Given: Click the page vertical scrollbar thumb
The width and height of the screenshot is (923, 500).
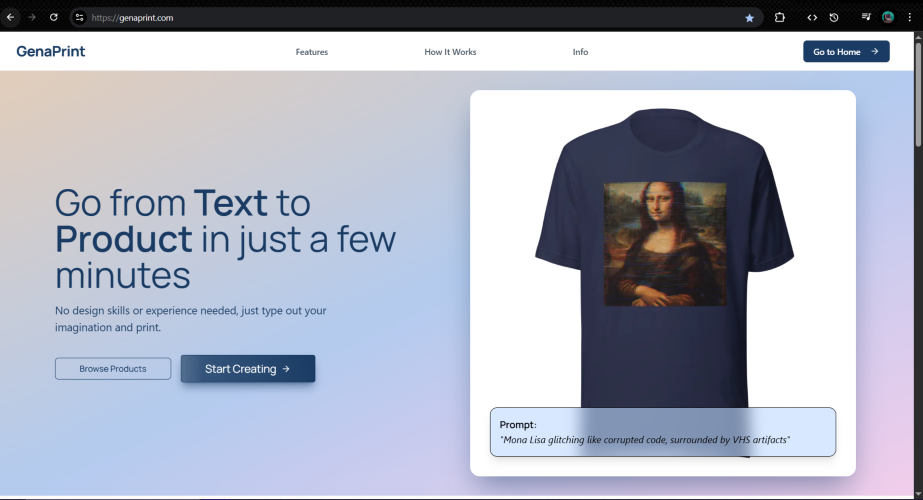Looking at the screenshot, I should coord(918,94).
